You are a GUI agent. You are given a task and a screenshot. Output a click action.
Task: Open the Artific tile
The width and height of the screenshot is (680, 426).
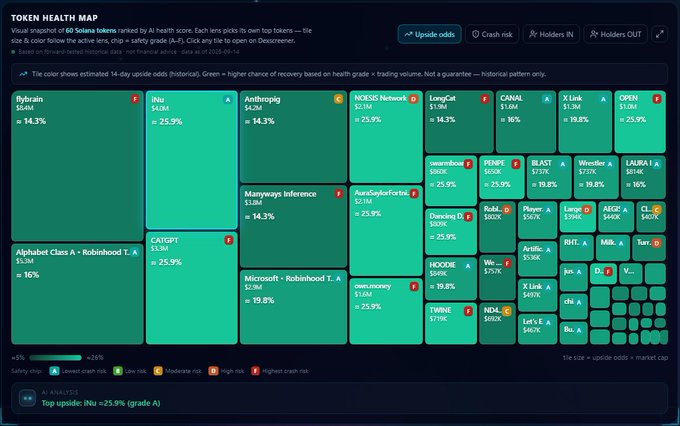coord(537,259)
